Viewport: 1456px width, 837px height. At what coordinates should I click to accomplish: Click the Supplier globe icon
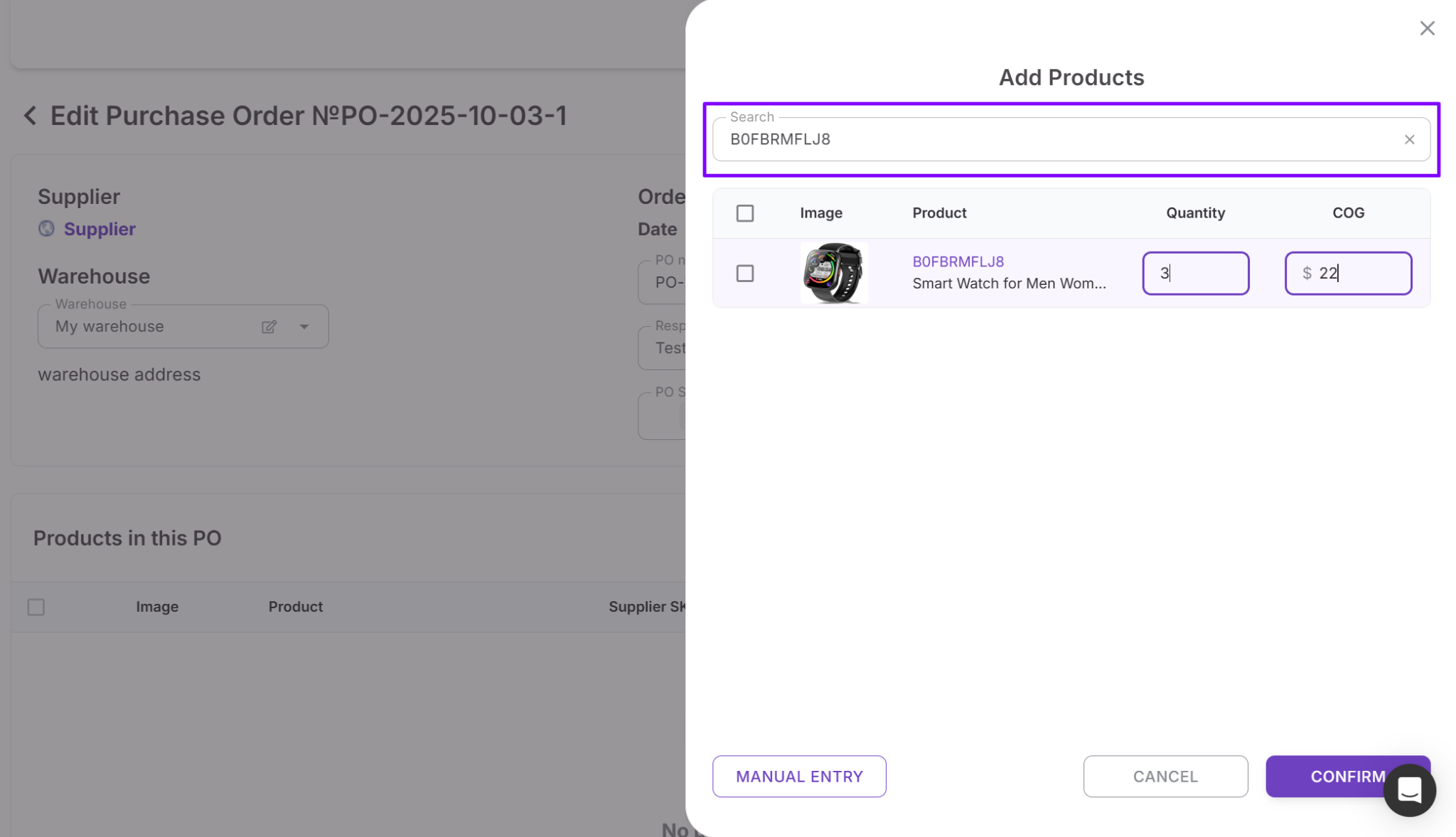pyautogui.click(x=46, y=229)
